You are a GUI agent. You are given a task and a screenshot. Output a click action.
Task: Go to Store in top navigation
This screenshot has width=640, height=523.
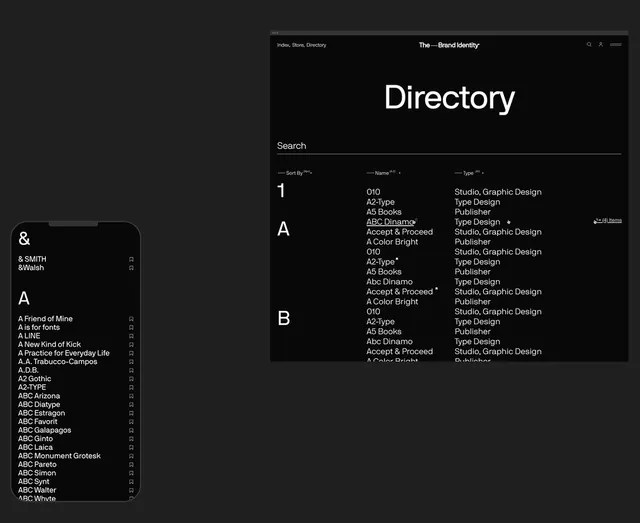pyautogui.click(x=298, y=45)
